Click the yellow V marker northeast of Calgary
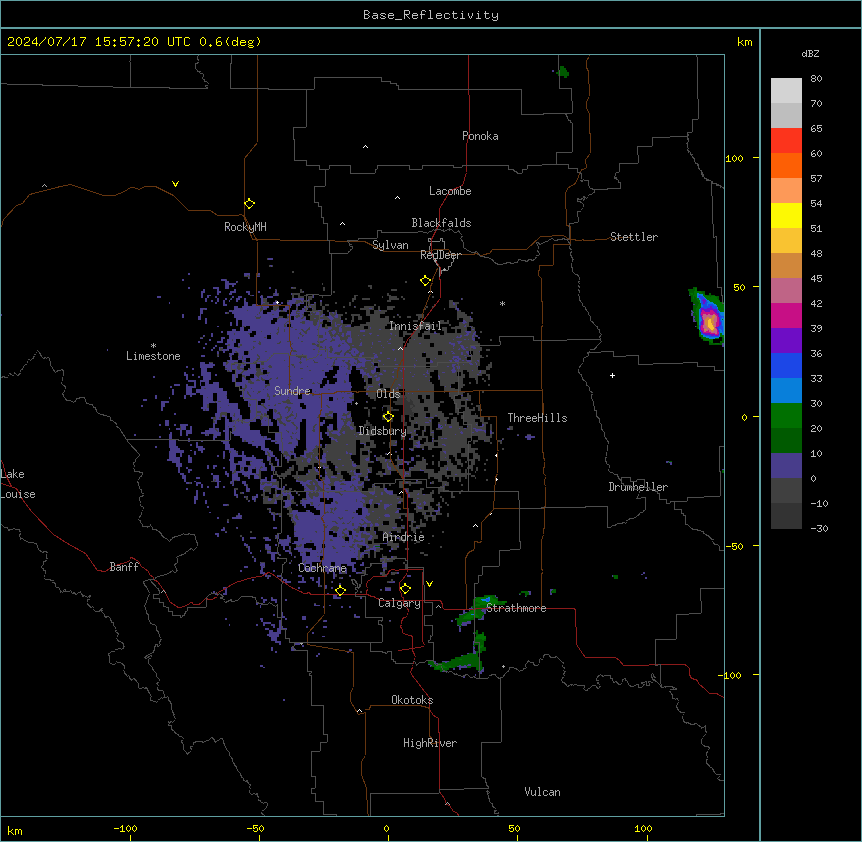 (x=429, y=584)
